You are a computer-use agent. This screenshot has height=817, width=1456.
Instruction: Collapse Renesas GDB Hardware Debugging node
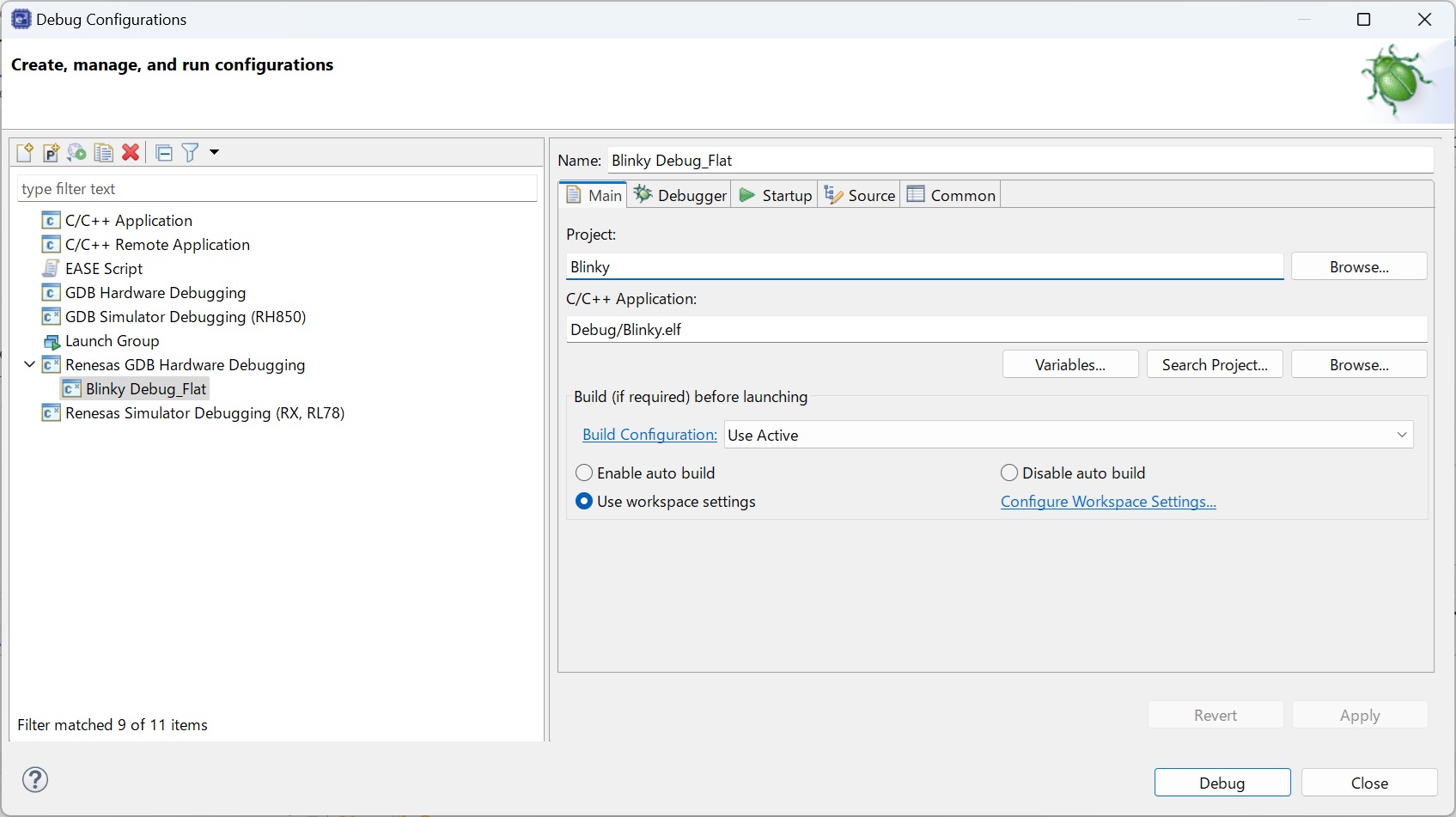tap(29, 364)
